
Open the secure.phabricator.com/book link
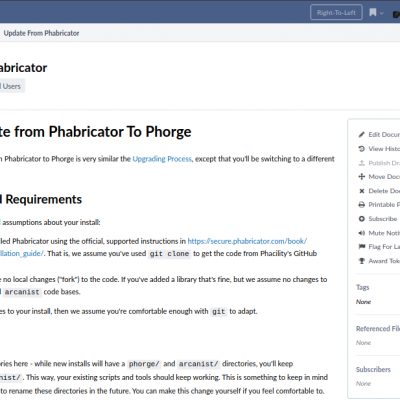(x=247, y=241)
